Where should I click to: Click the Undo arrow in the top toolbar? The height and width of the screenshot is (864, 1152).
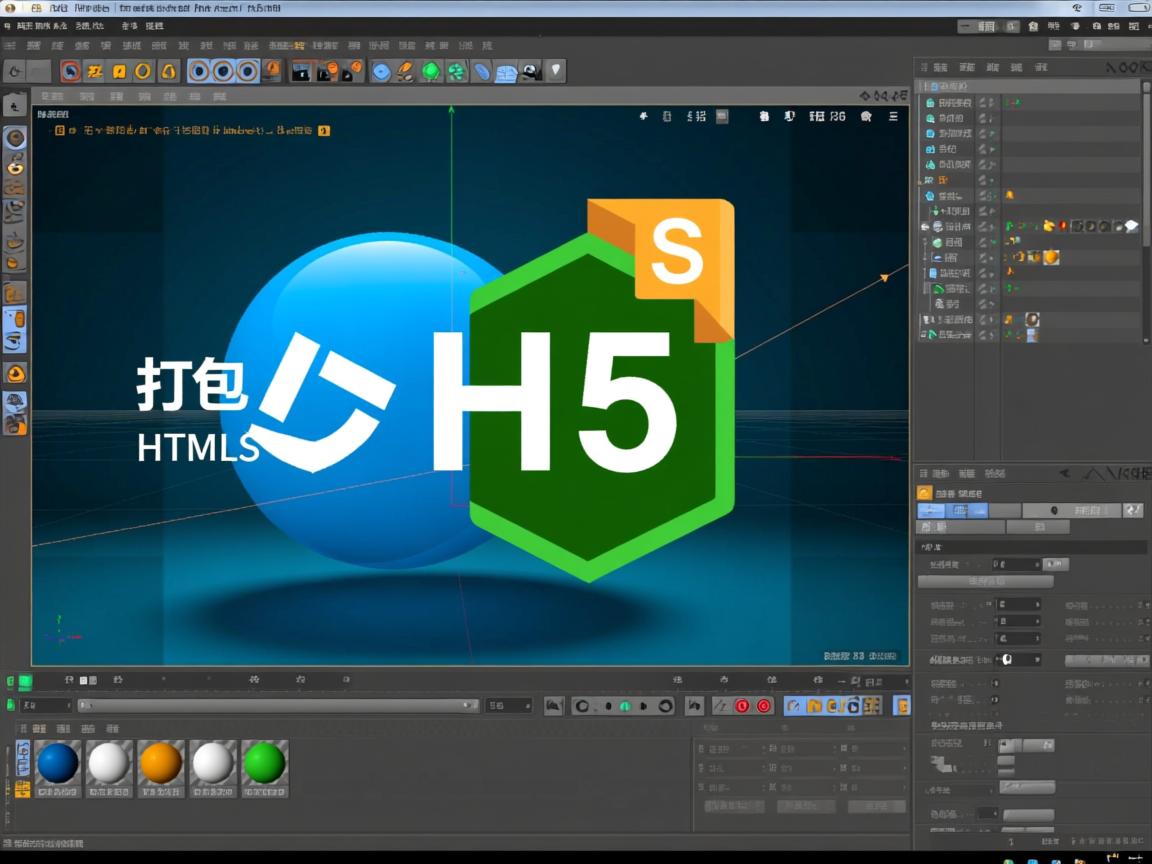coord(14,71)
